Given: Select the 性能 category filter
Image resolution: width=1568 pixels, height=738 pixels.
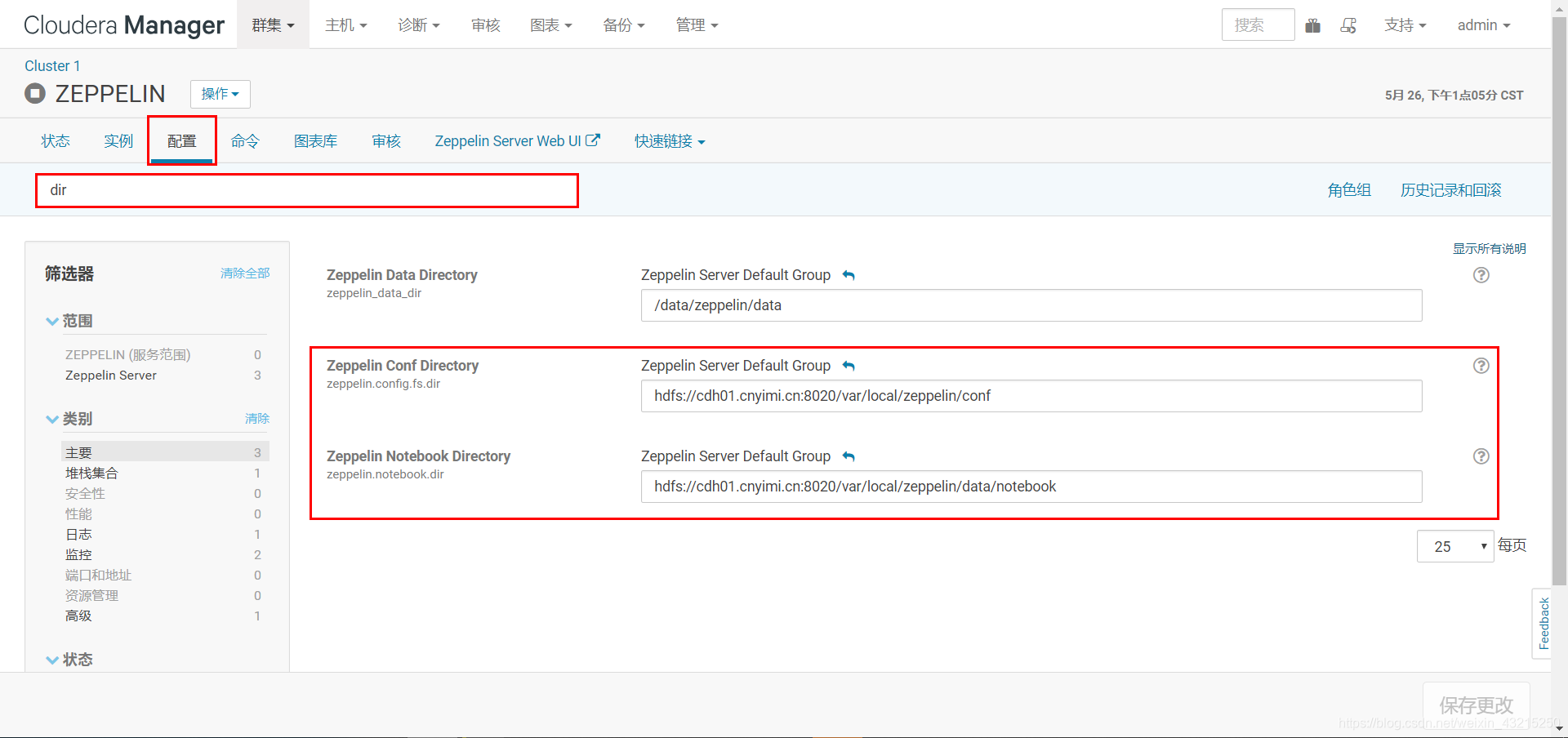Looking at the screenshot, I should 163,514.
